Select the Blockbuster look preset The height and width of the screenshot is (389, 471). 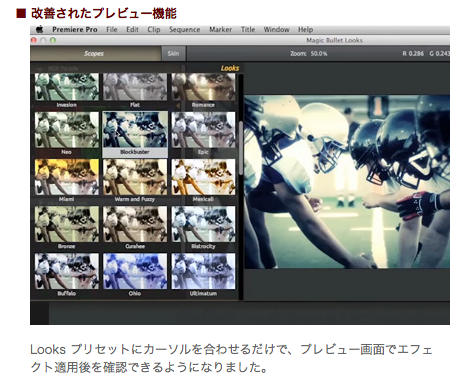(135, 134)
